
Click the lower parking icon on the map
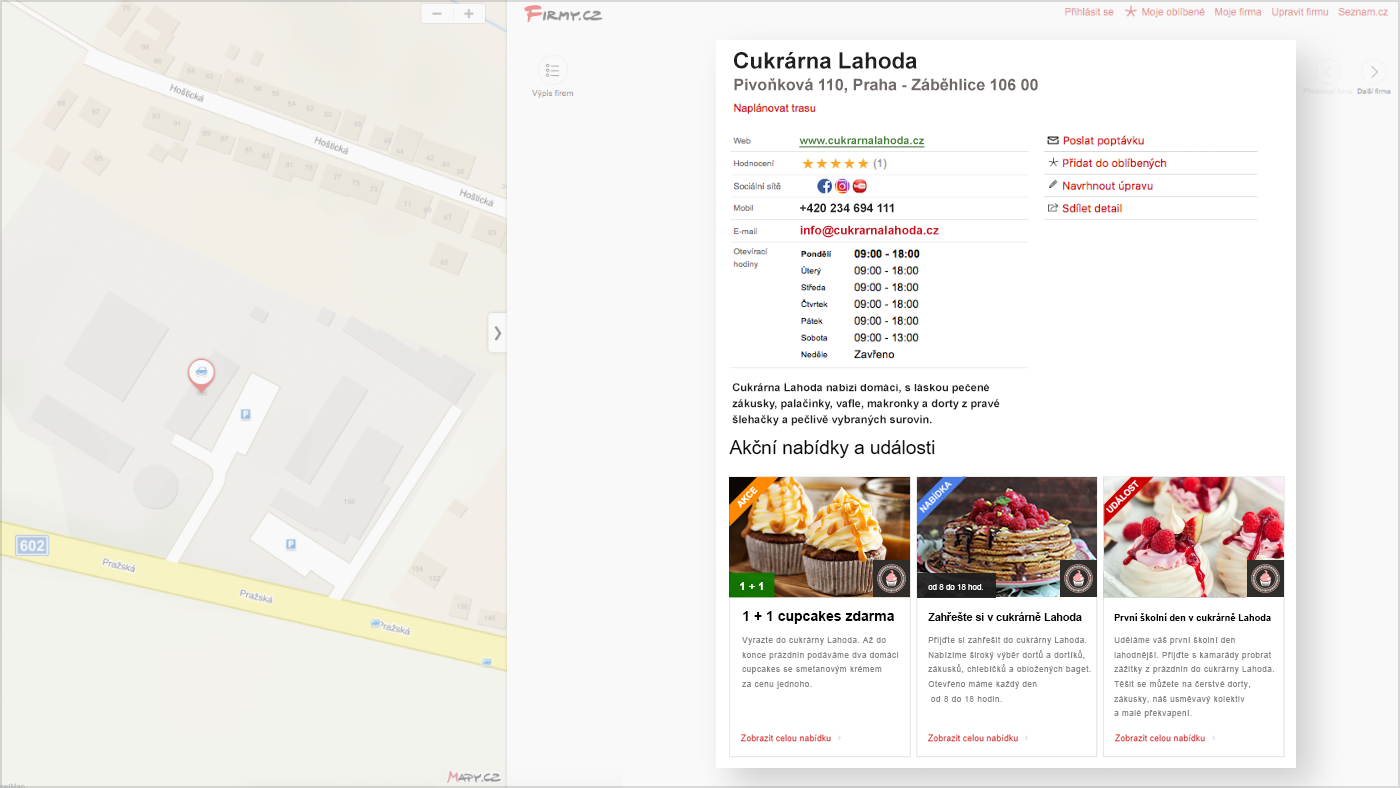point(291,544)
